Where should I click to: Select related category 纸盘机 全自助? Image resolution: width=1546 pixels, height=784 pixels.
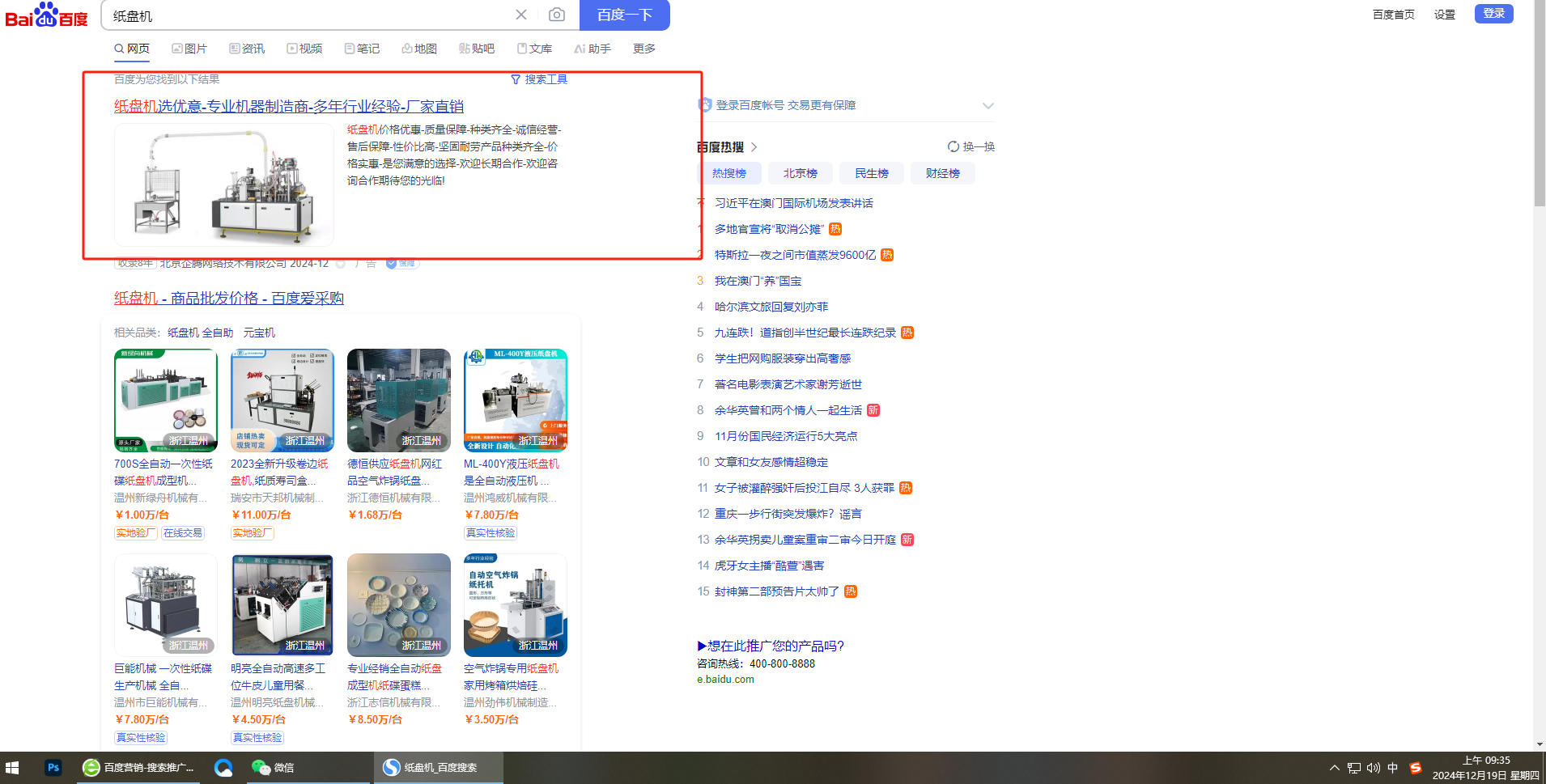200,333
